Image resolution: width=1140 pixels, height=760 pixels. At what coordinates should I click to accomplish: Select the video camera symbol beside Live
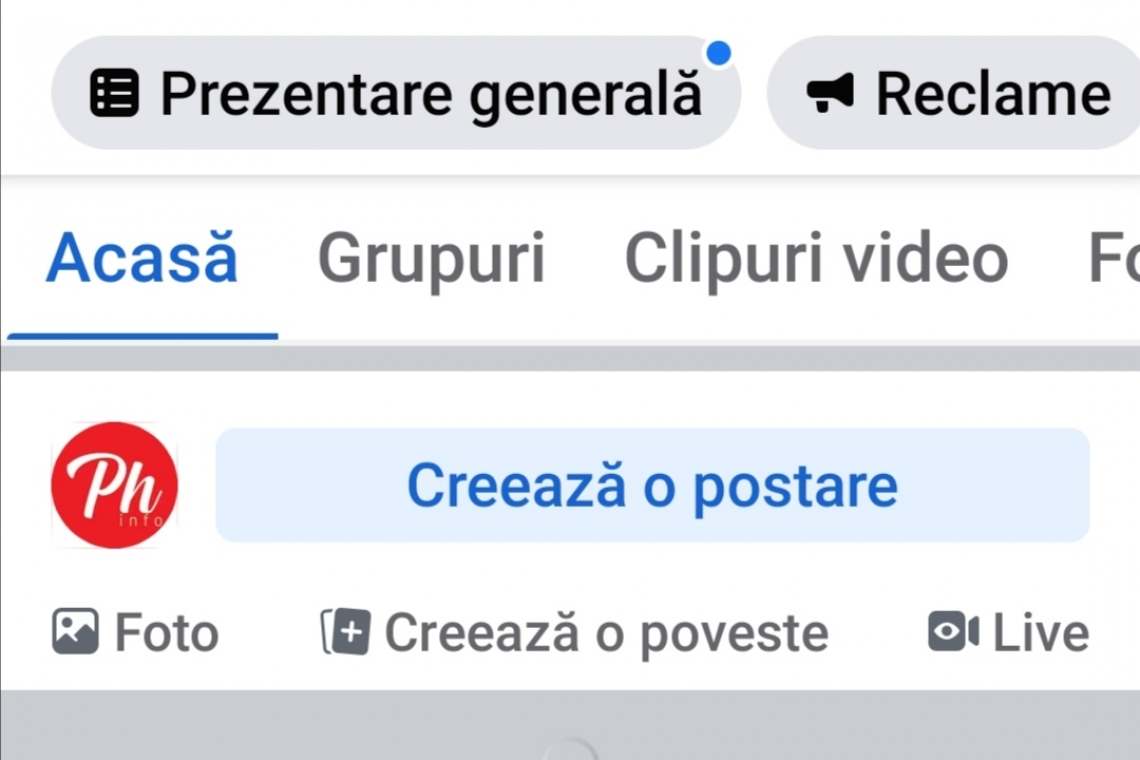(952, 631)
